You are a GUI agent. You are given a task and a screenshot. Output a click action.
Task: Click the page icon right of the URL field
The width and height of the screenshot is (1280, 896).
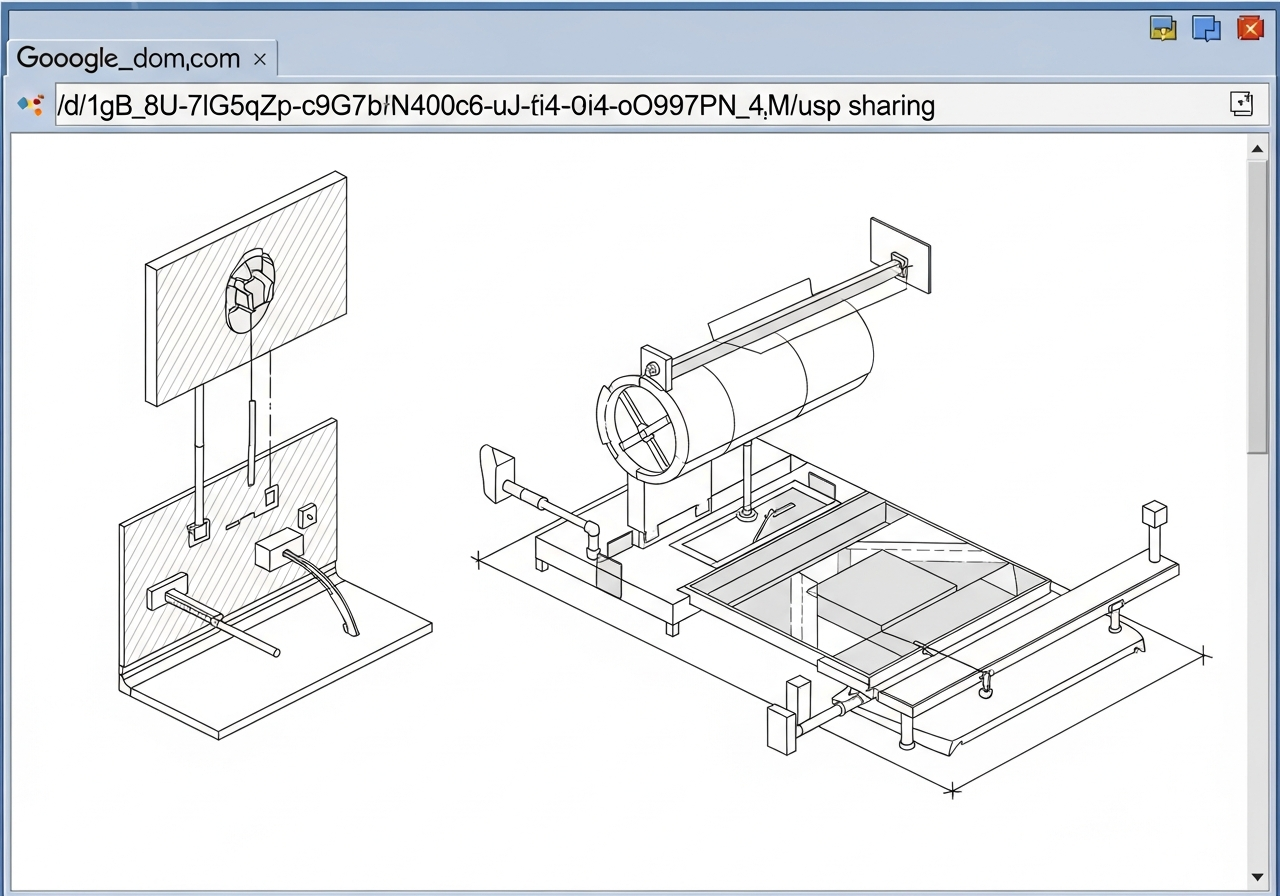click(x=1240, y=105)
